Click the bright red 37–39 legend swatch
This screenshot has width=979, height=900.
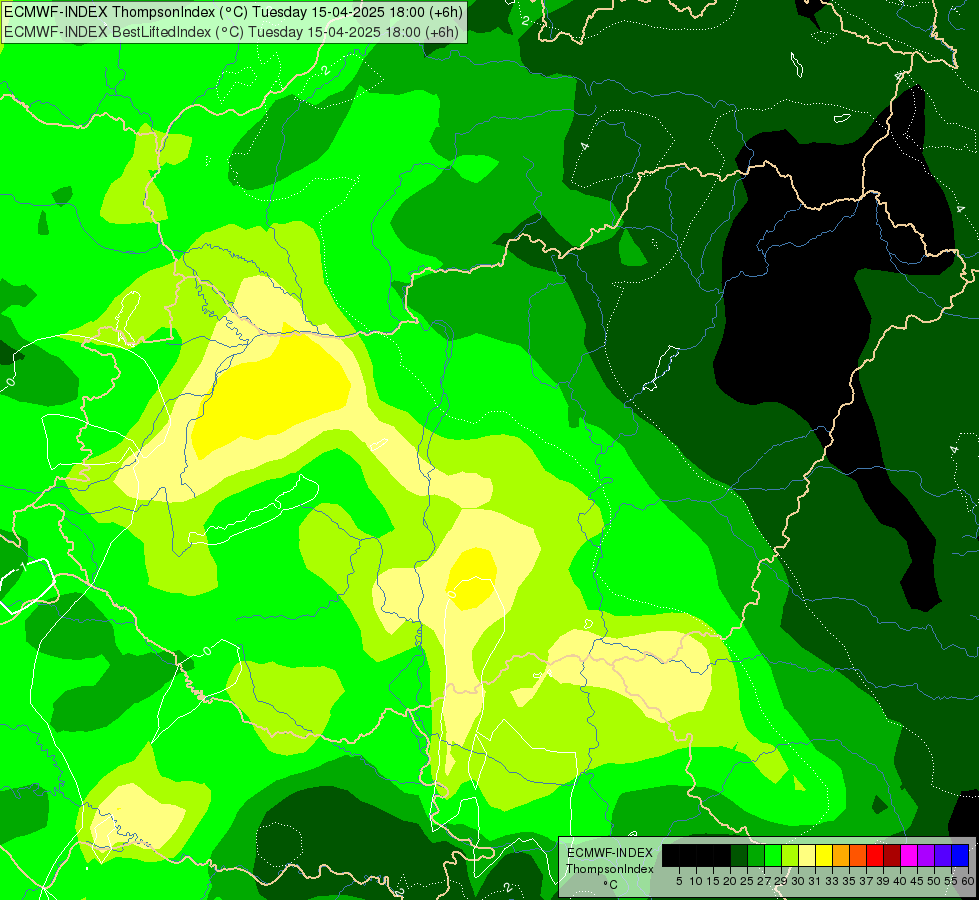coord(875,855)
